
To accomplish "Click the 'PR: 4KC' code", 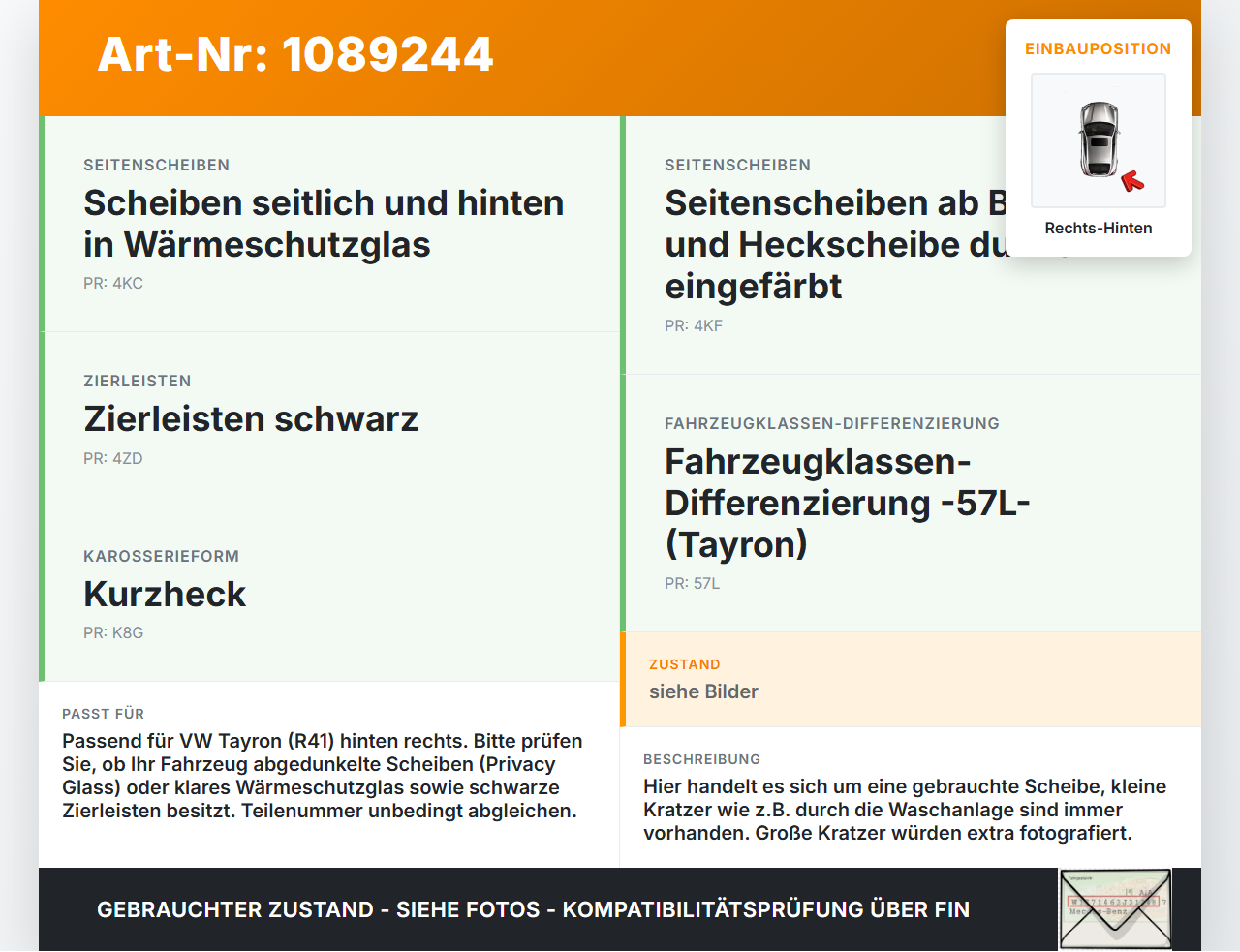I will tap(113, 284).
